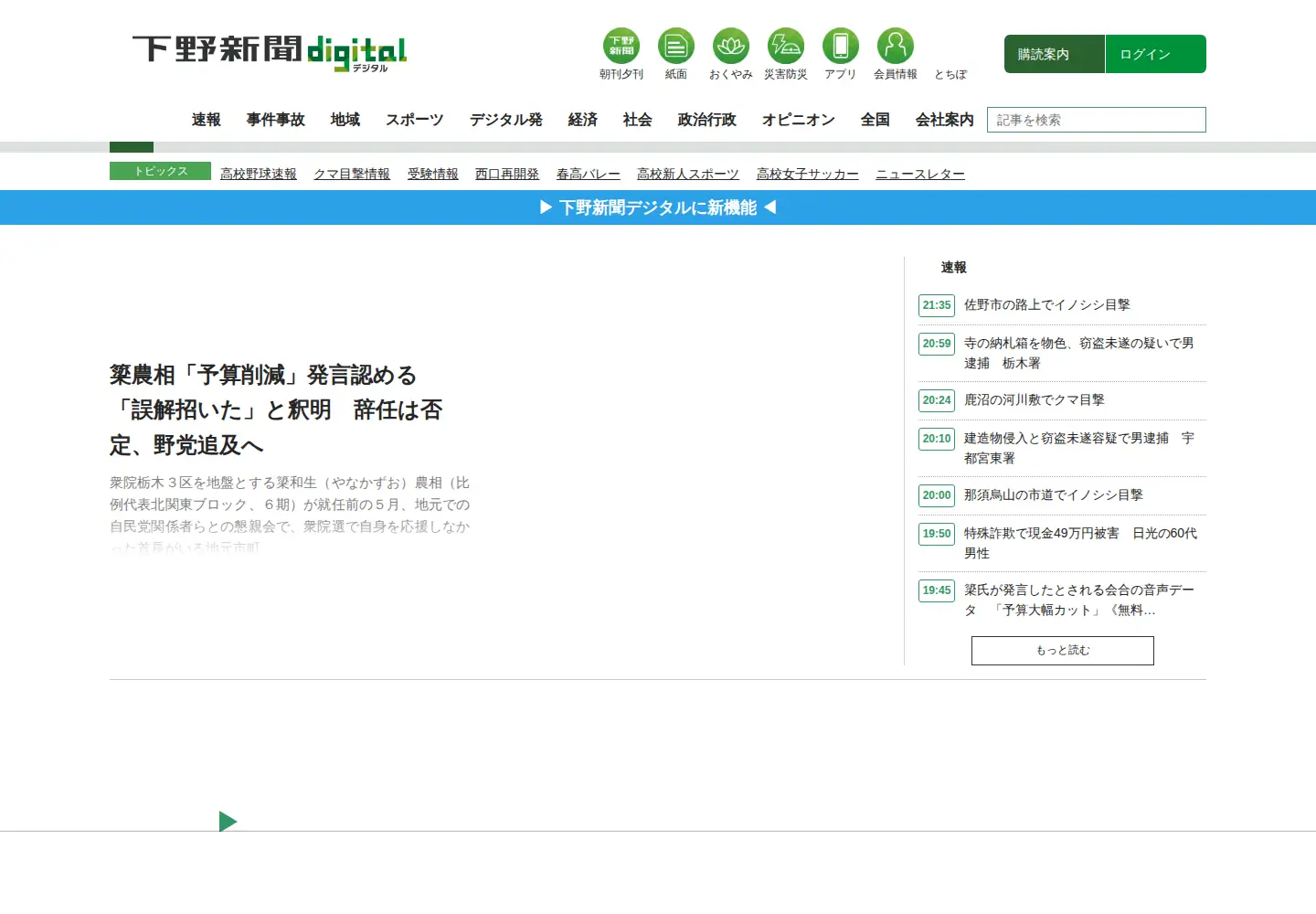The image size is (1316, 914).
Task: Open the 社会 menu item
Action: [638, 120]
